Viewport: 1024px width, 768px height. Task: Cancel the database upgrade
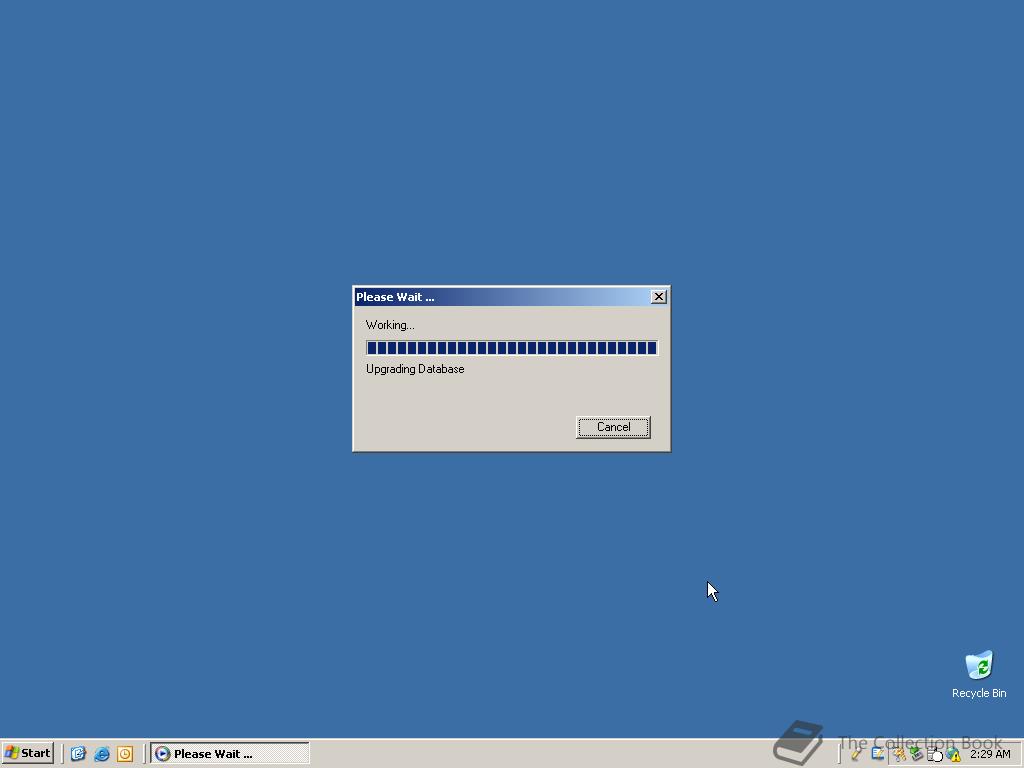point(613,427)
